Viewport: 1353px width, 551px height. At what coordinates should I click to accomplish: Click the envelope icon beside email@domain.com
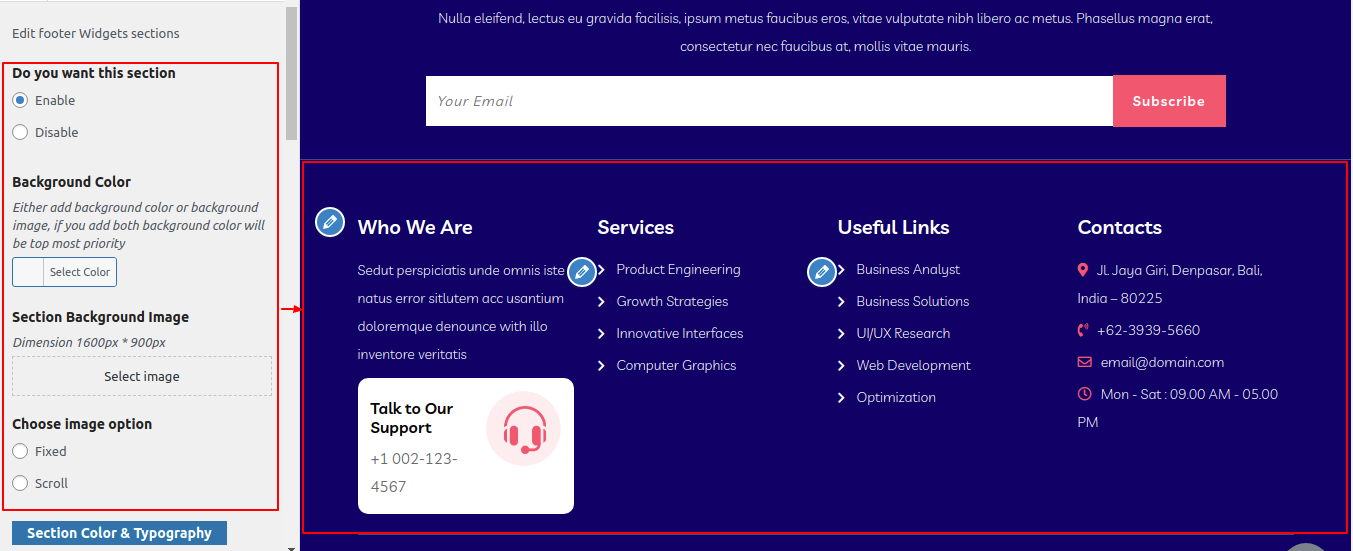pyautogui.click(x=1084, y=362)
